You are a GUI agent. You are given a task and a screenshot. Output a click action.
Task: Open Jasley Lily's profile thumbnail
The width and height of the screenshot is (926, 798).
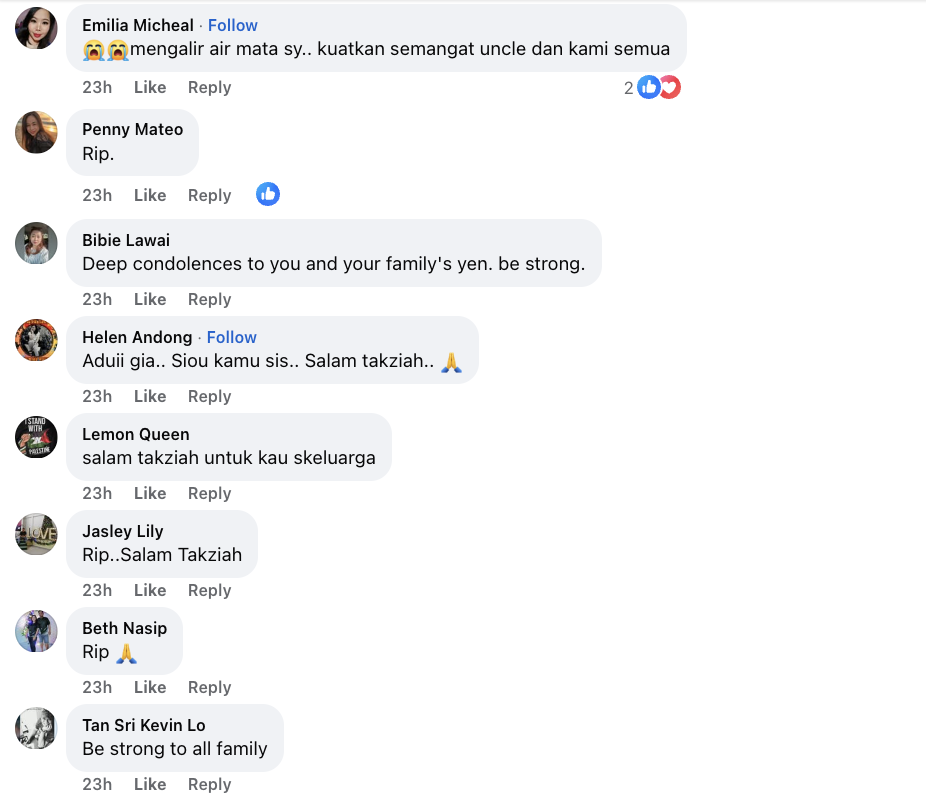point(36,534)
